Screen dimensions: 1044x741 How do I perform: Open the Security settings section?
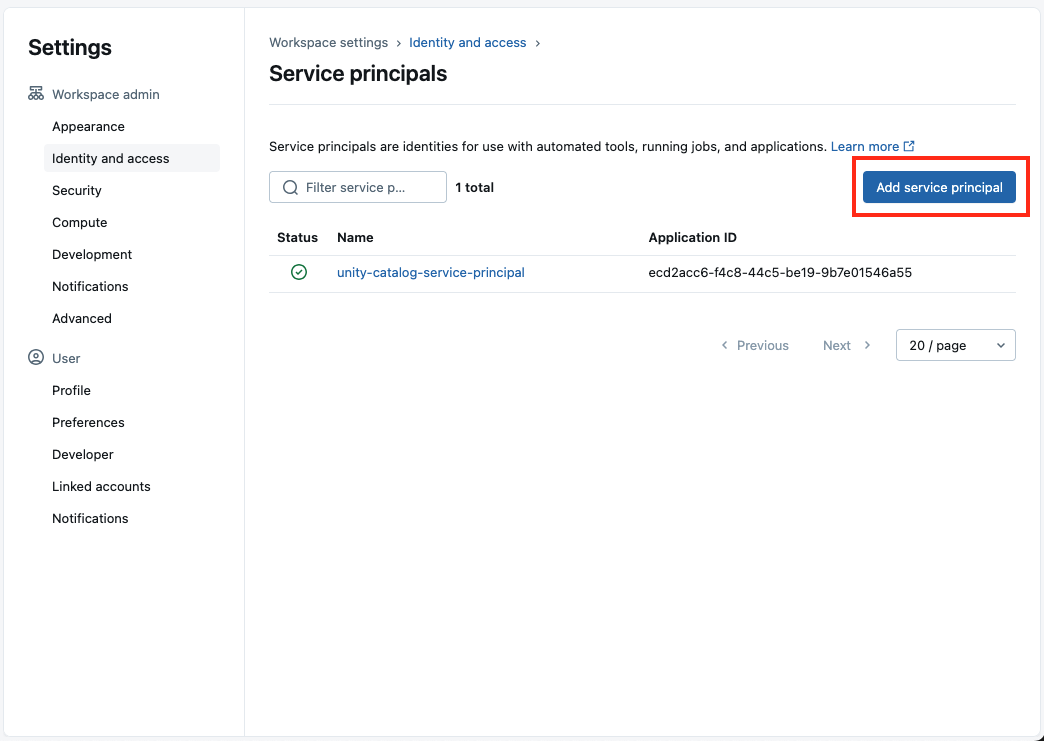point(79,190)
